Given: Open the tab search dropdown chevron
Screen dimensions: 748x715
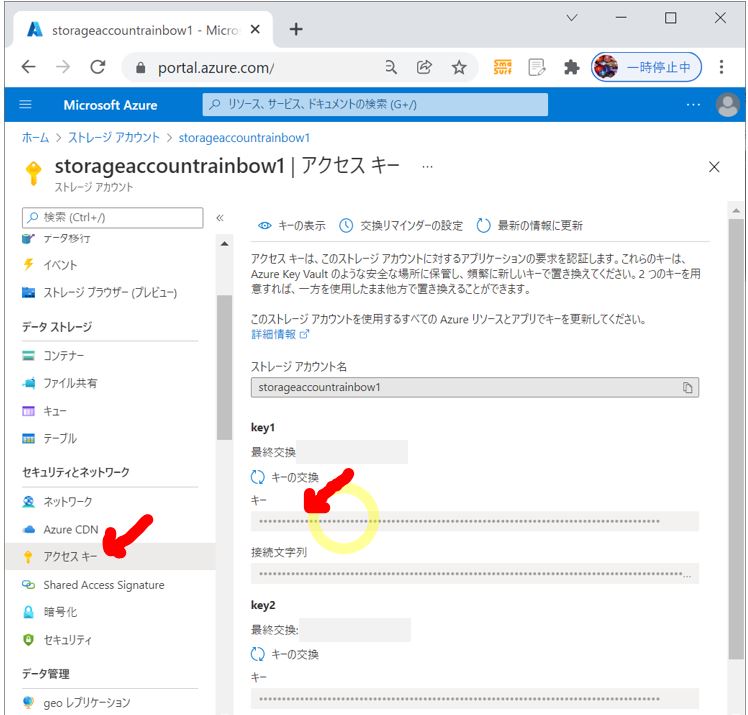Looking at the screenshot, I should pyautogui.click(x=572, y=18).
